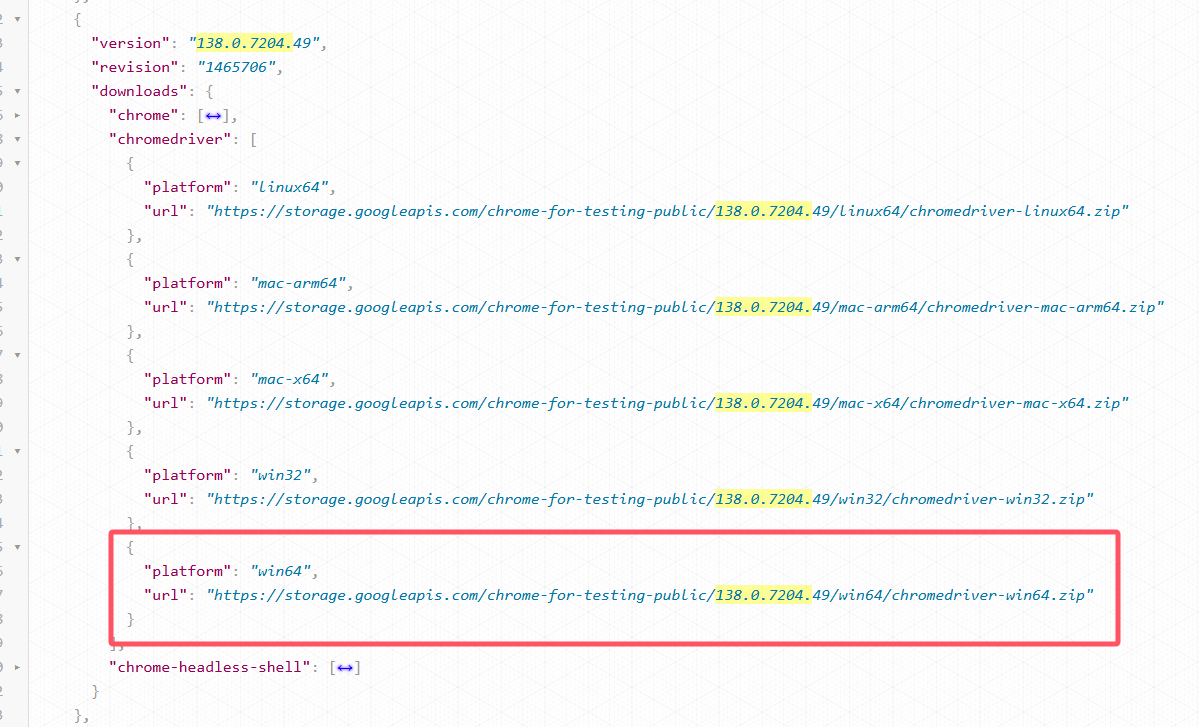
Task: Collapse the "downloads" object fold arrow
Action: coord(17,91)
